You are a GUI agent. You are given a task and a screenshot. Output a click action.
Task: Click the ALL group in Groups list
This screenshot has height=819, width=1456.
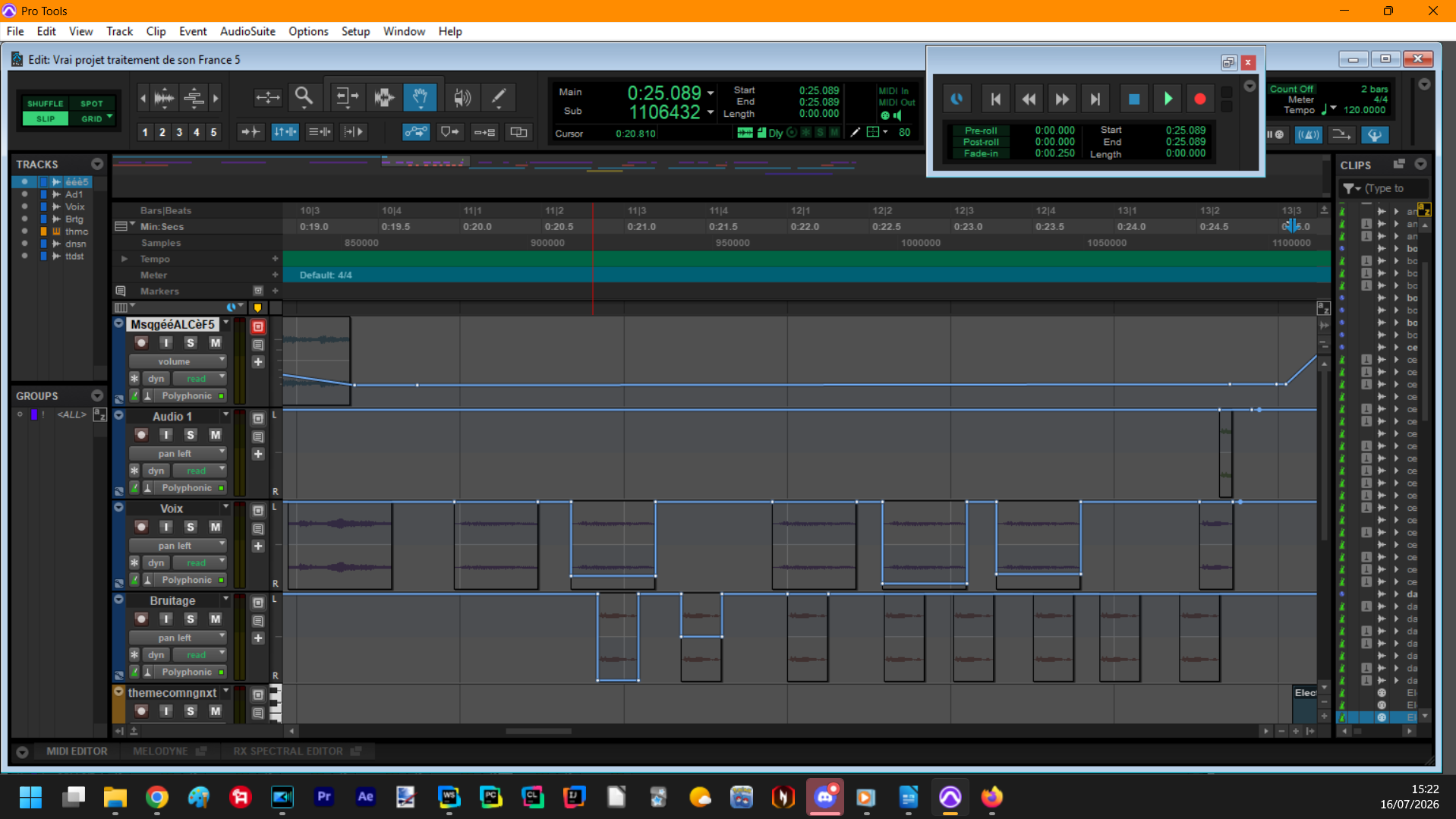71,415
